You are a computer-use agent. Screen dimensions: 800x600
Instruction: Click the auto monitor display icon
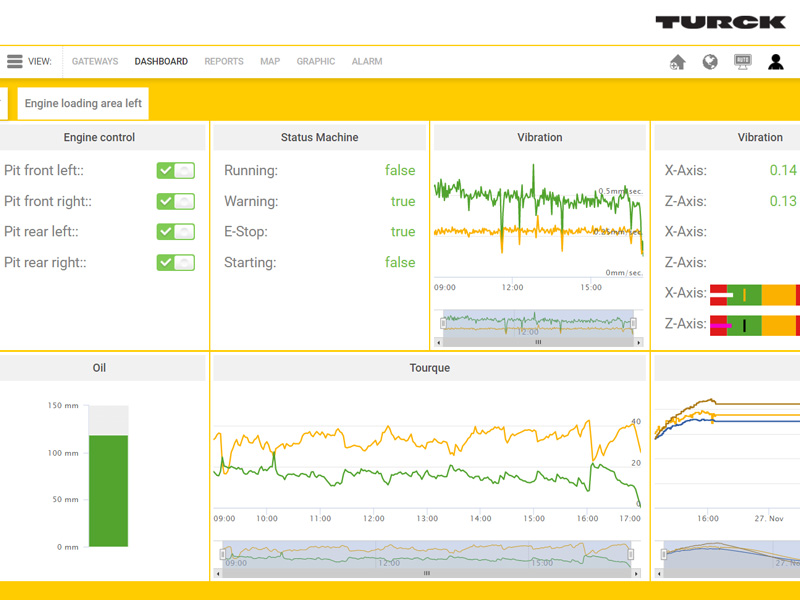[742, 62]
